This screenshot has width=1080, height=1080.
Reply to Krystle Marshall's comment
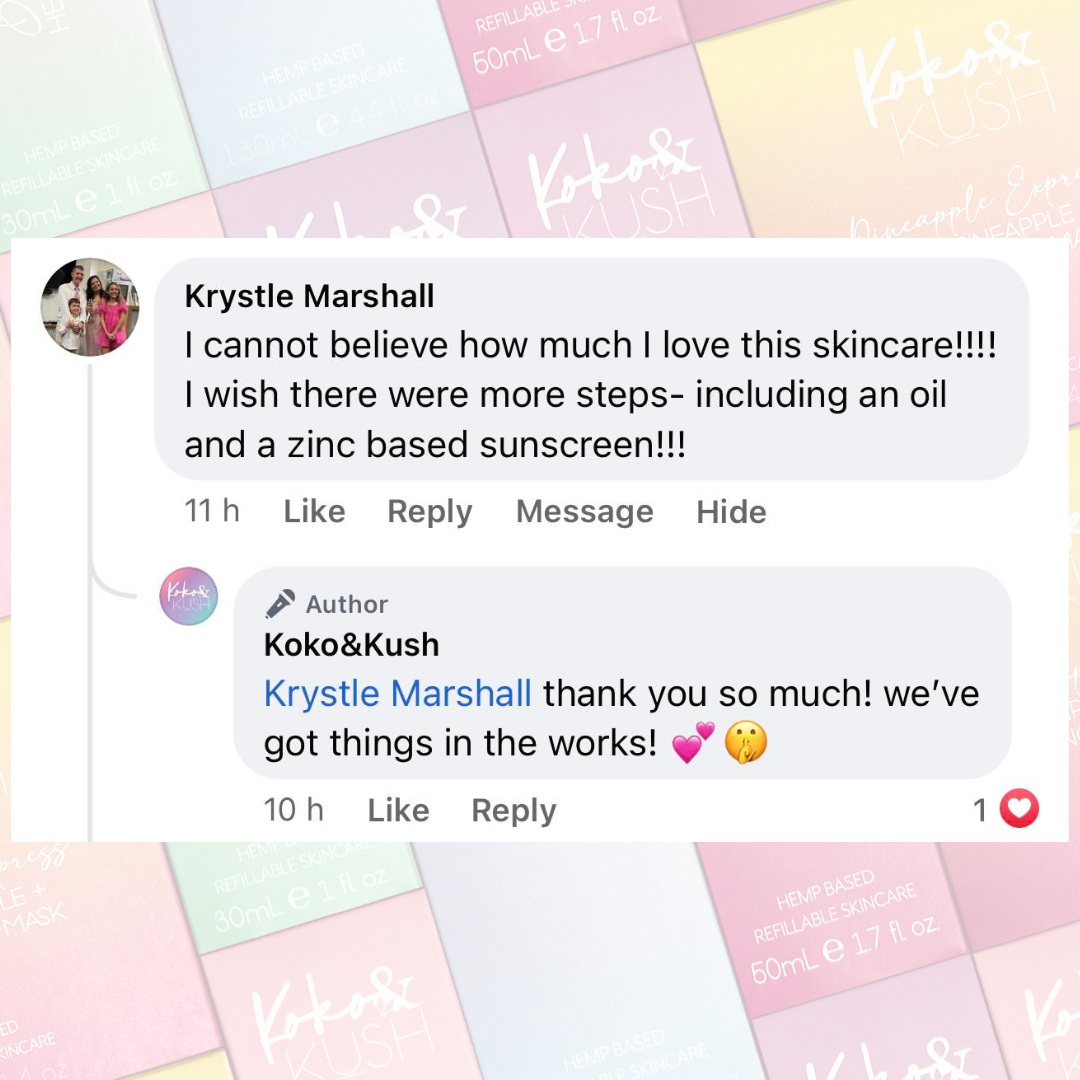click(x=430, y=512)
